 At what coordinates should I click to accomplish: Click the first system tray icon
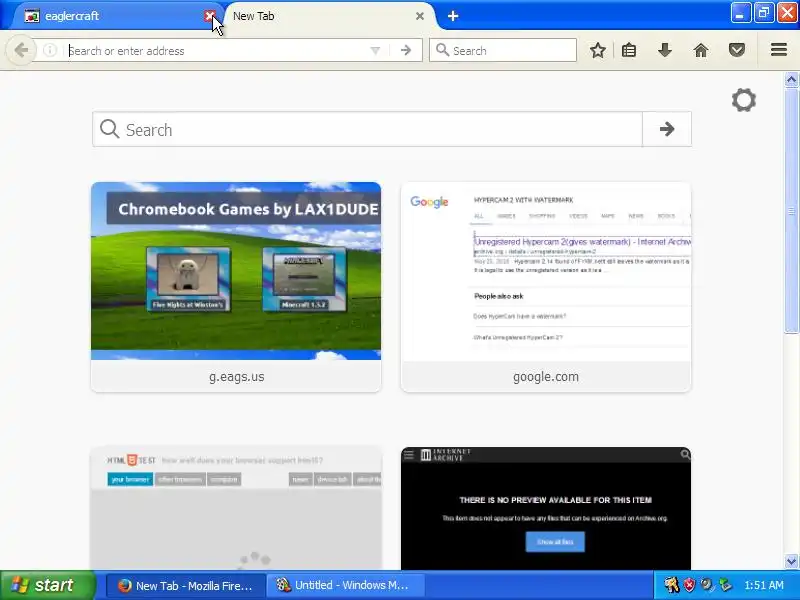click(671, 585)
